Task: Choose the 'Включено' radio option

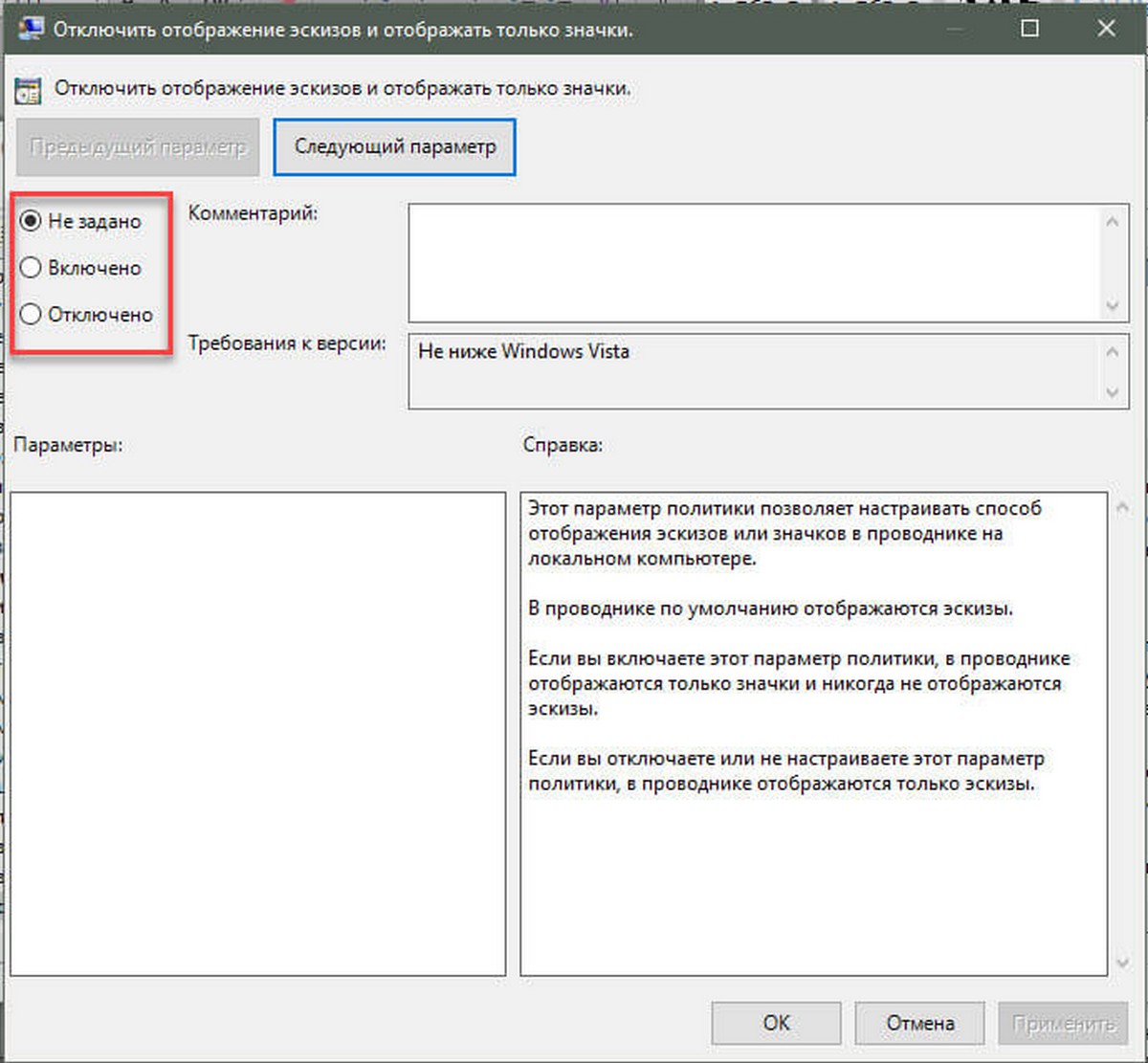Action: coord(31,268)
